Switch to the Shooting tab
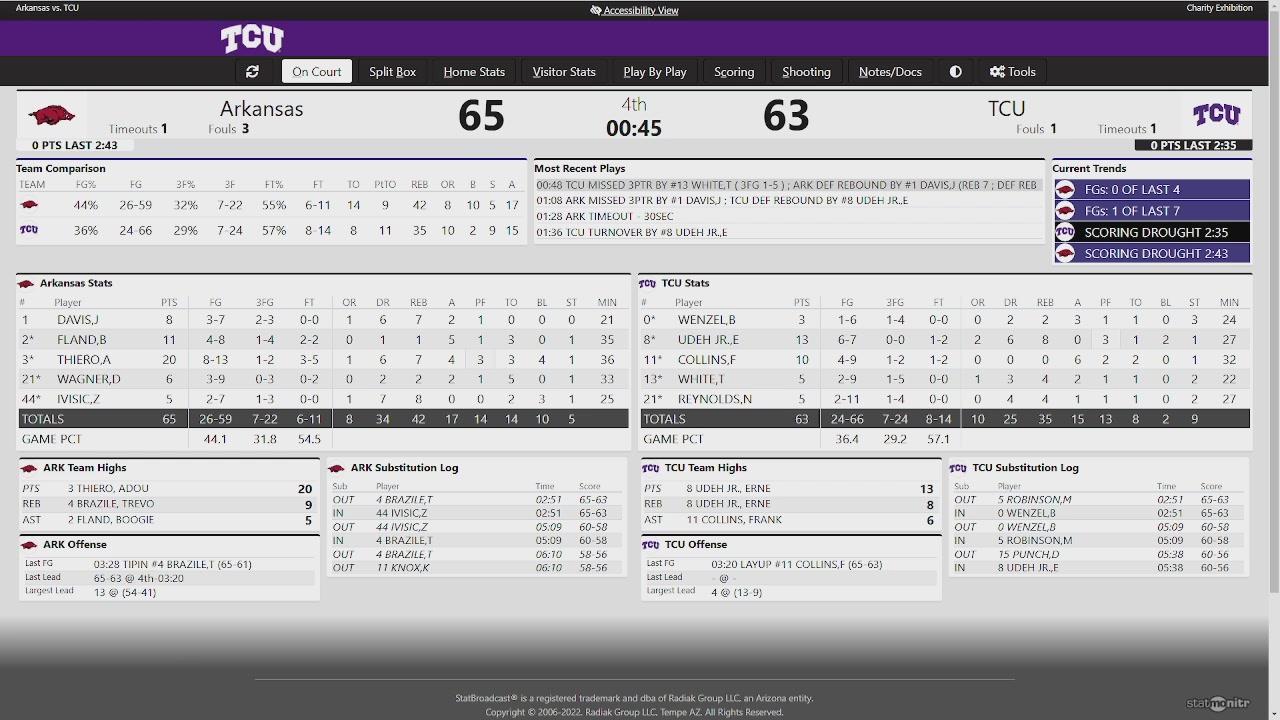This screenshot has height=720, width=1280. [x=806, y=72]
